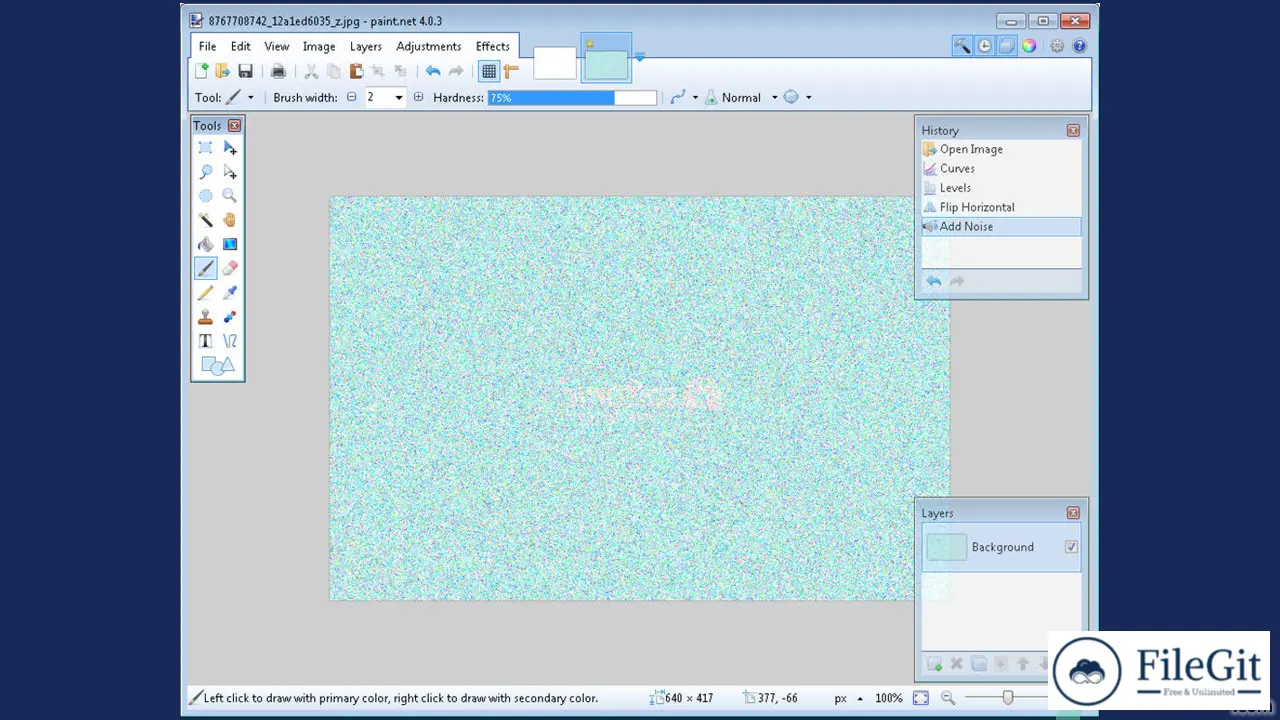Click the Paste clipboard icon

(355, 71)
